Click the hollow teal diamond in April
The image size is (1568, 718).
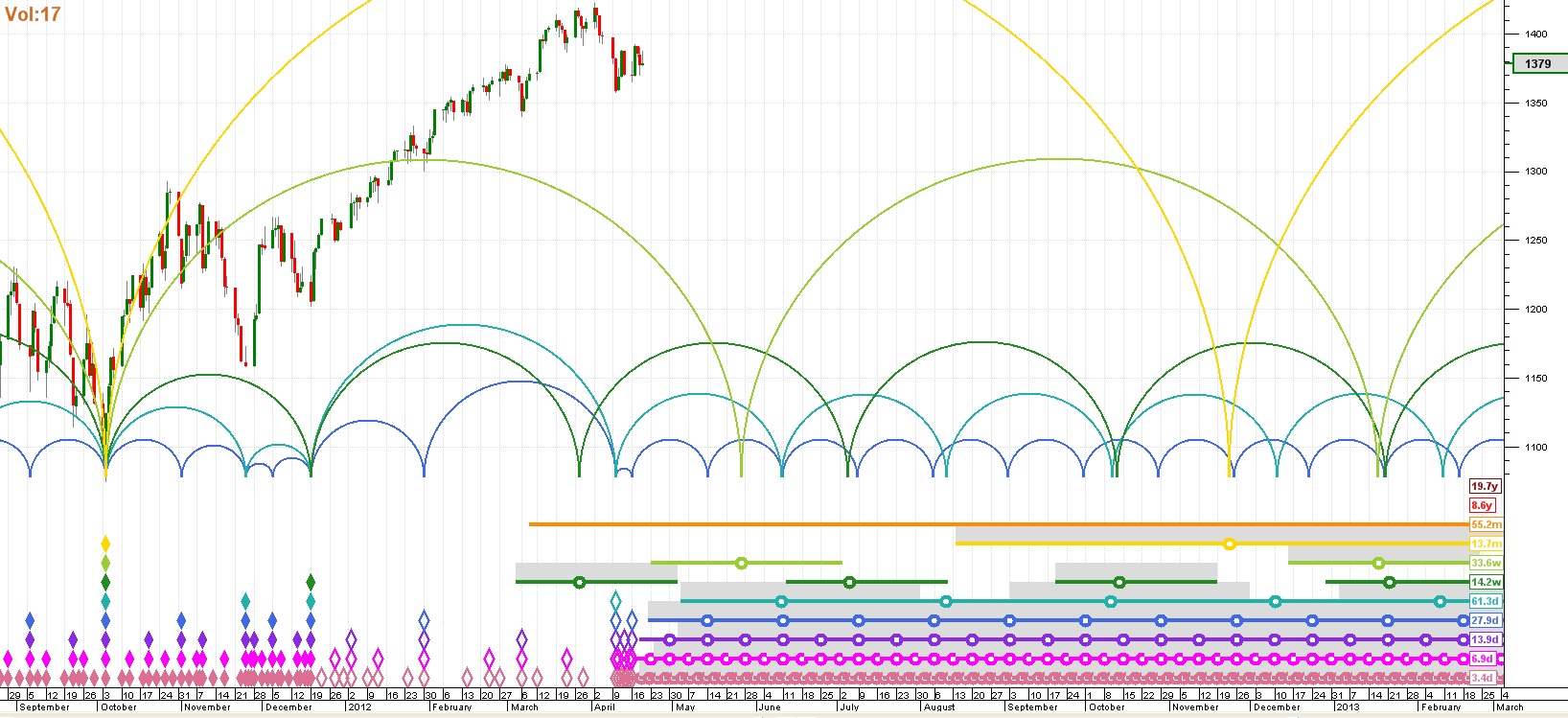click(x=616, y=601)
